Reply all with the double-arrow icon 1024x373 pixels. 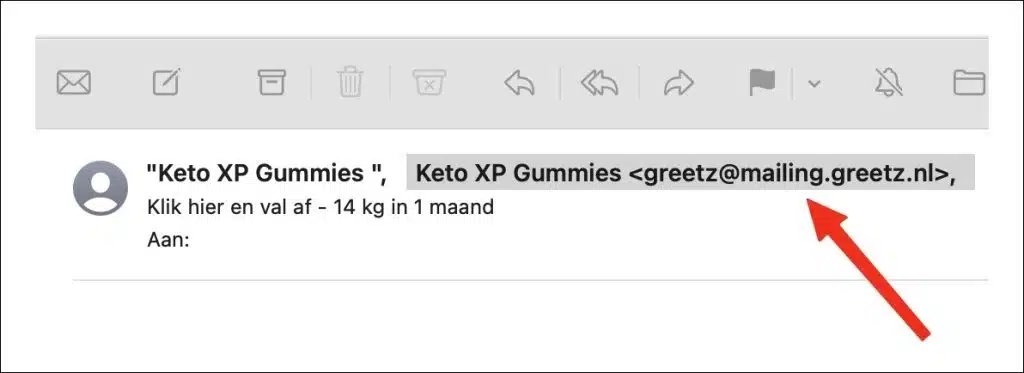pos(600,83)
